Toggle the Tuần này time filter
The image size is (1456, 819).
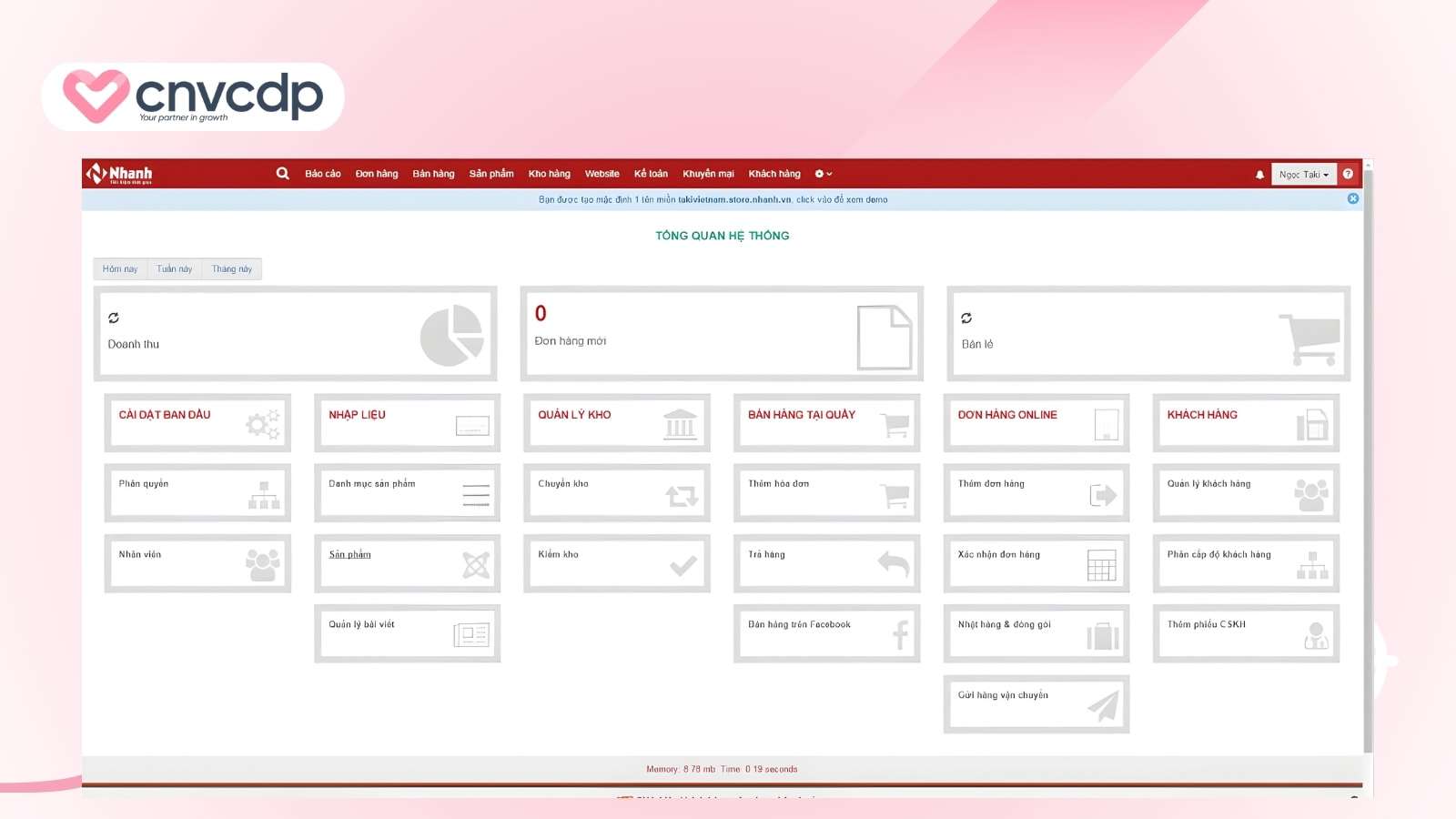[x=175, y=268]
